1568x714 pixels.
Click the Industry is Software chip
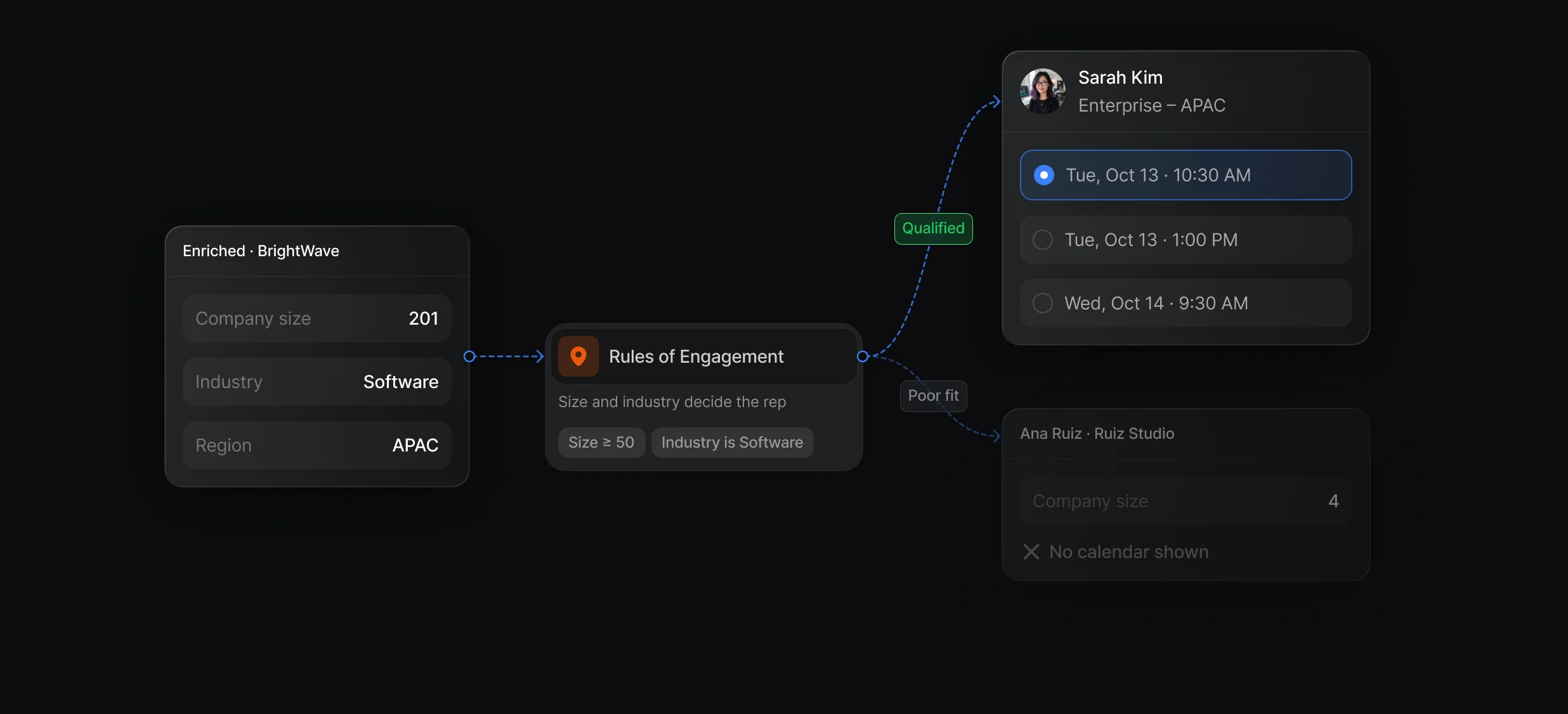pyautogui.click(x=732, y=443)
